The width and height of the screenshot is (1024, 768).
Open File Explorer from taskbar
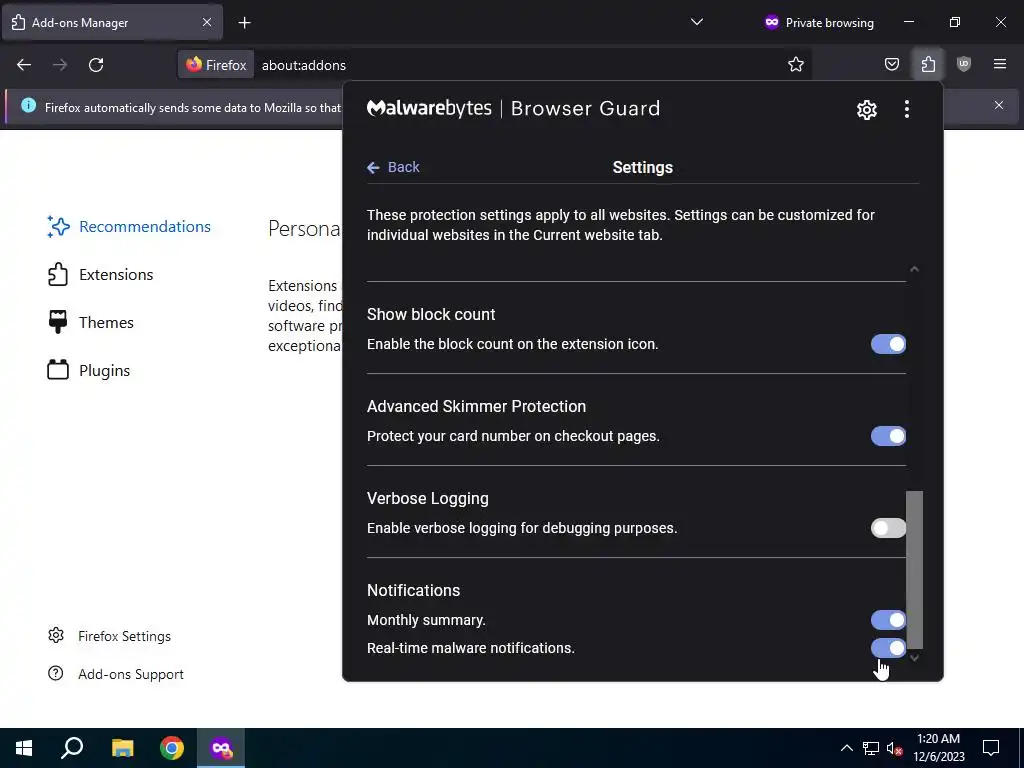point(122,748)
